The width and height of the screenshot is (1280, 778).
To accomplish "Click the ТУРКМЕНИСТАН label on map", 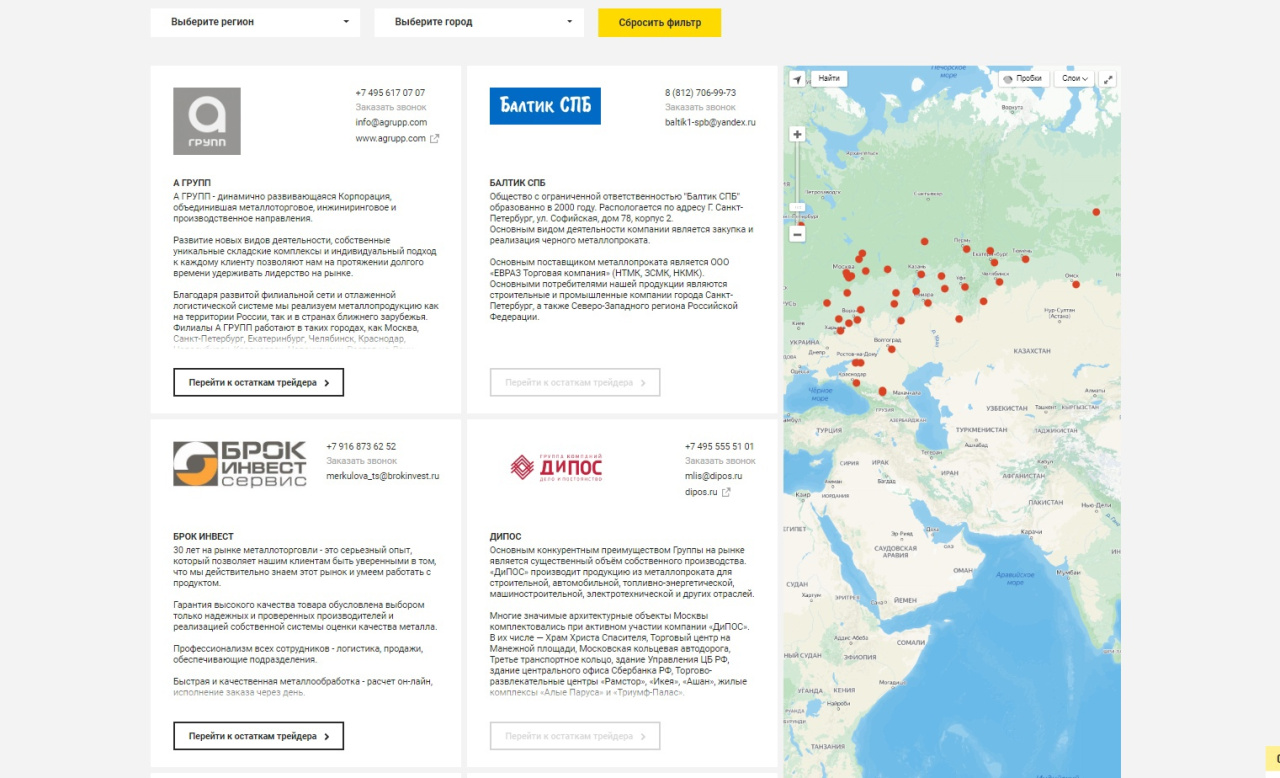I will [982, 429].
